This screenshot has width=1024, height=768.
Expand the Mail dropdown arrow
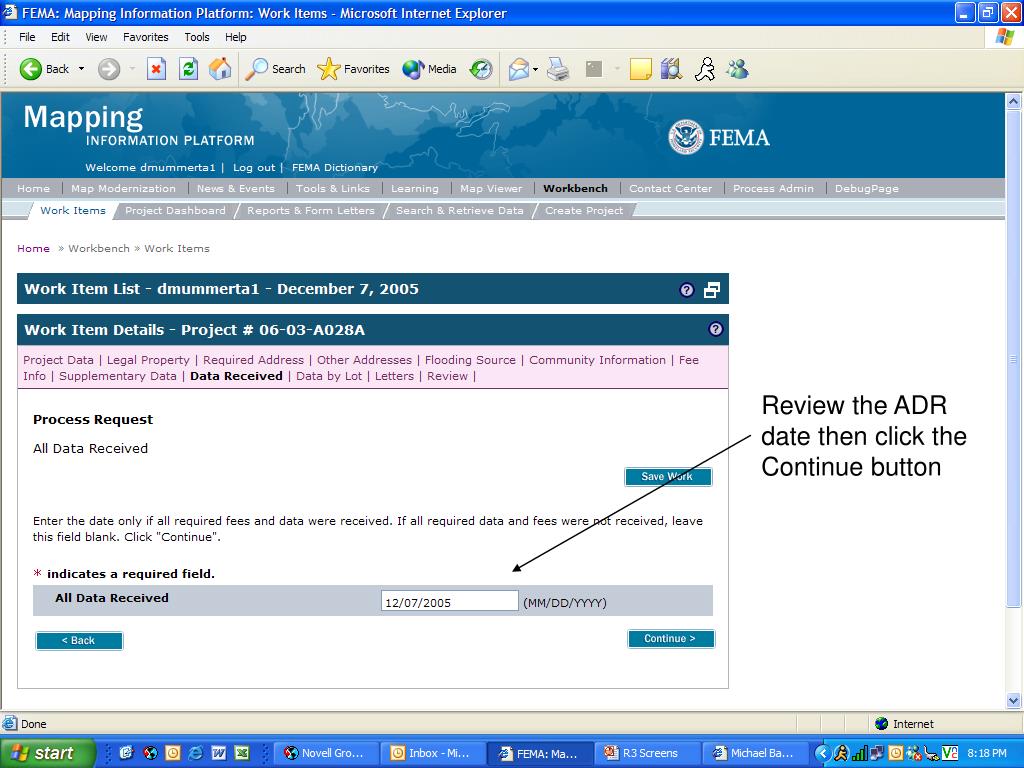tap(536, 69)
